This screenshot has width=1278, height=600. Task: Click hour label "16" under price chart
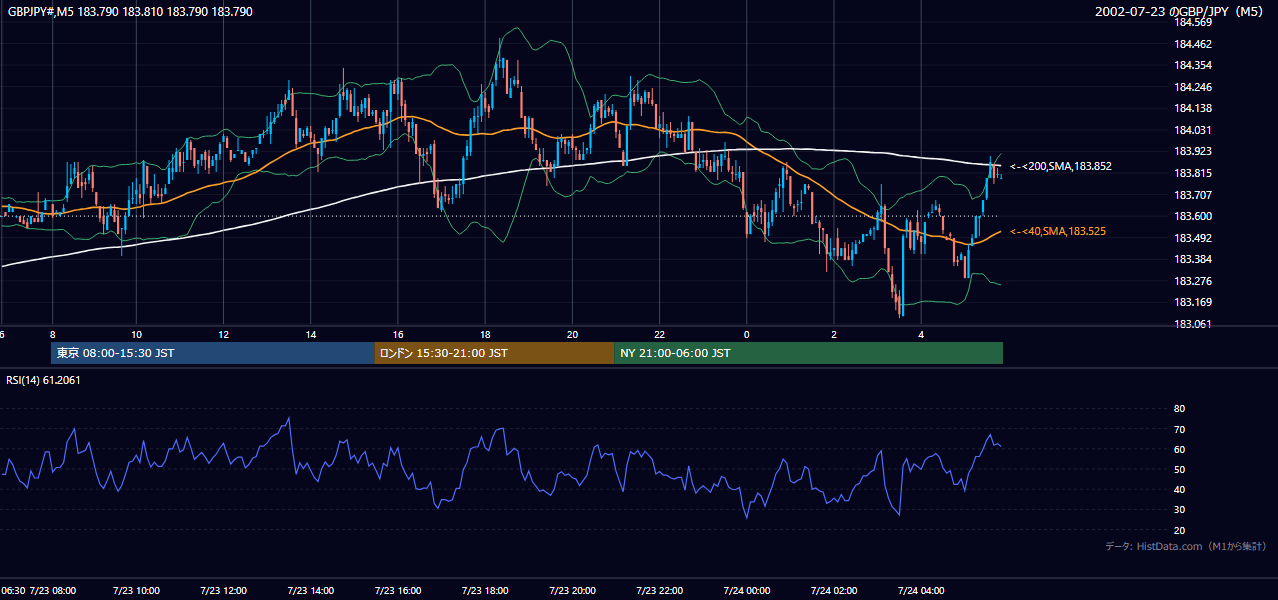click(398, 334)
